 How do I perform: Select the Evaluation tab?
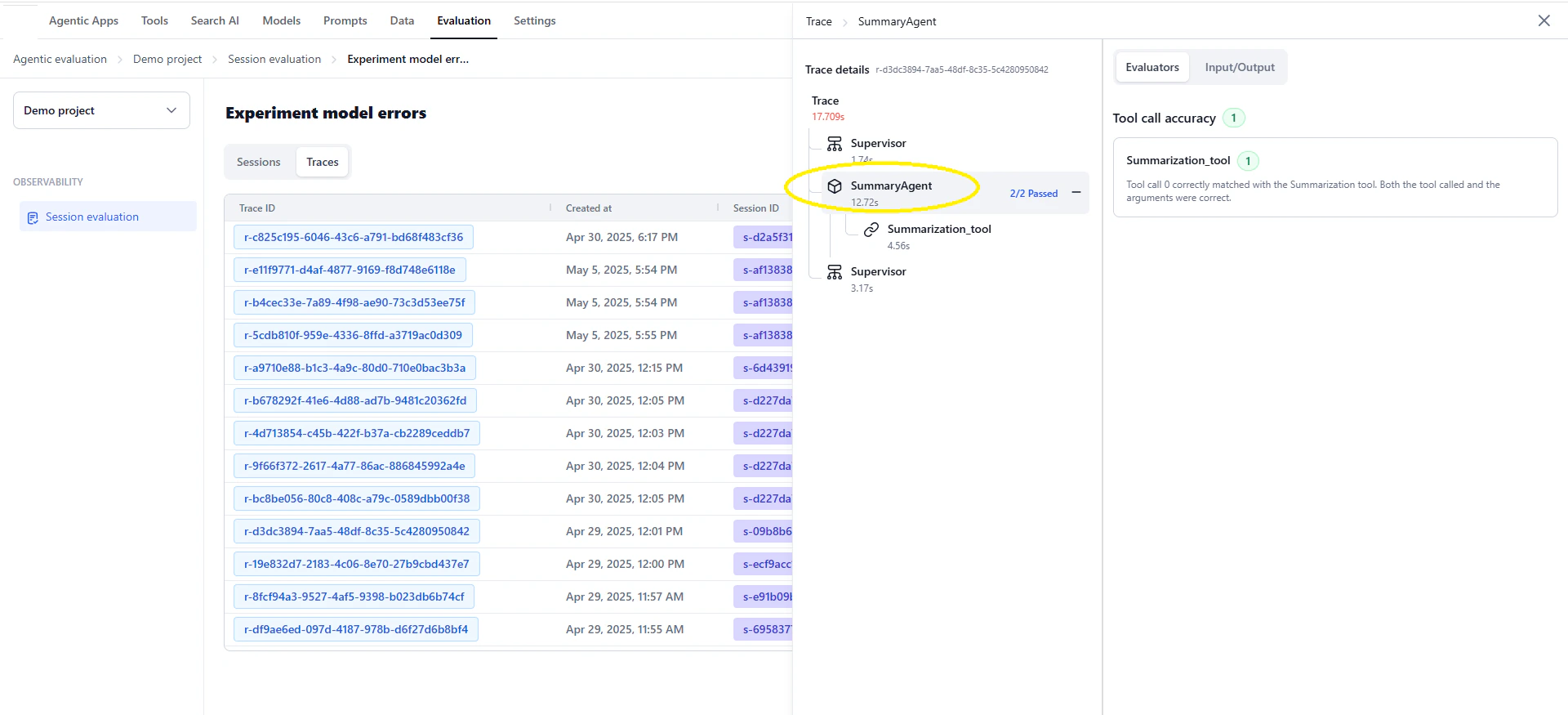tap(464, 20)
